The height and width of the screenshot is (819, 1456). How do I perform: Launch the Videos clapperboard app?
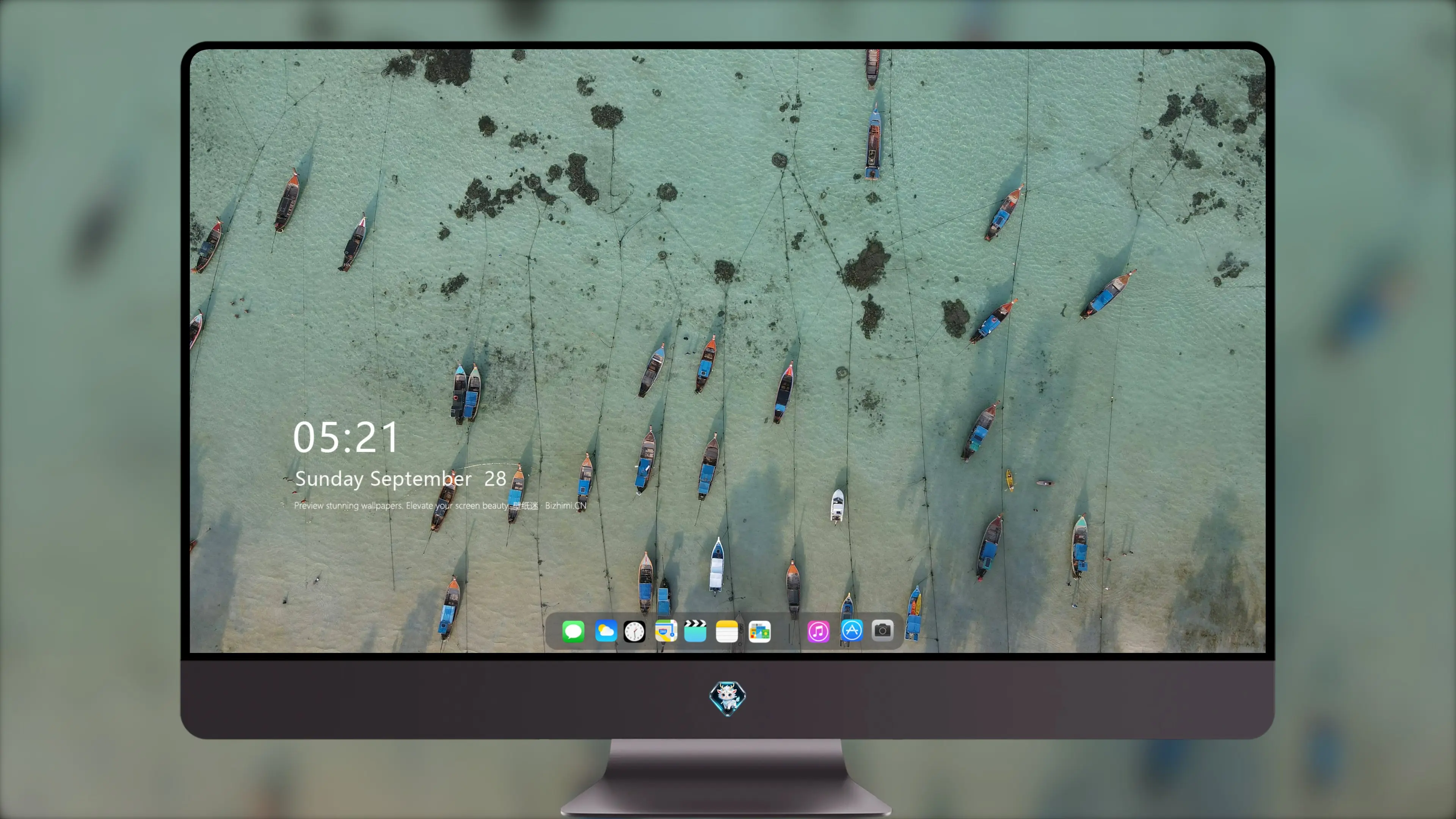click(x=695, y=631)
